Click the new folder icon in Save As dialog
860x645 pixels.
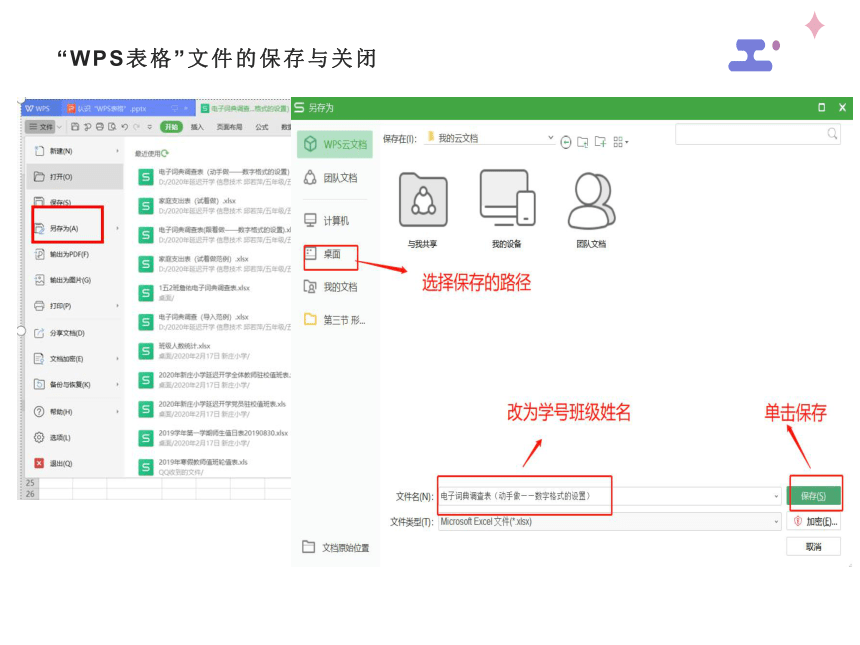pyautogui.click(x=601, y=142)
